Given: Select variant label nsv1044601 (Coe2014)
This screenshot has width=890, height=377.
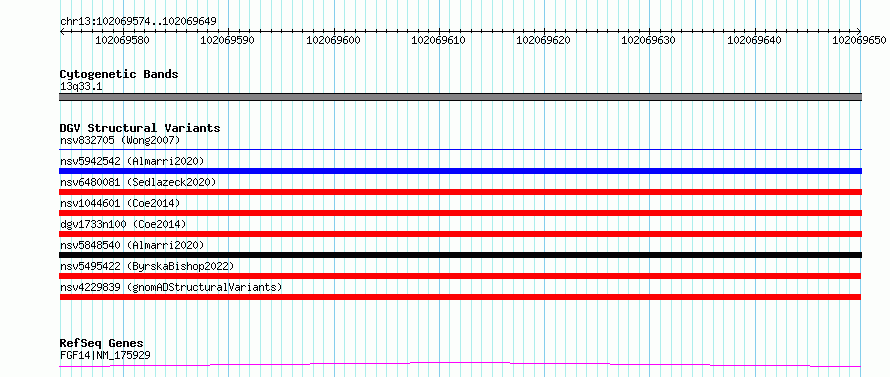Looking at the screenshot, I should tap(120, 203).
